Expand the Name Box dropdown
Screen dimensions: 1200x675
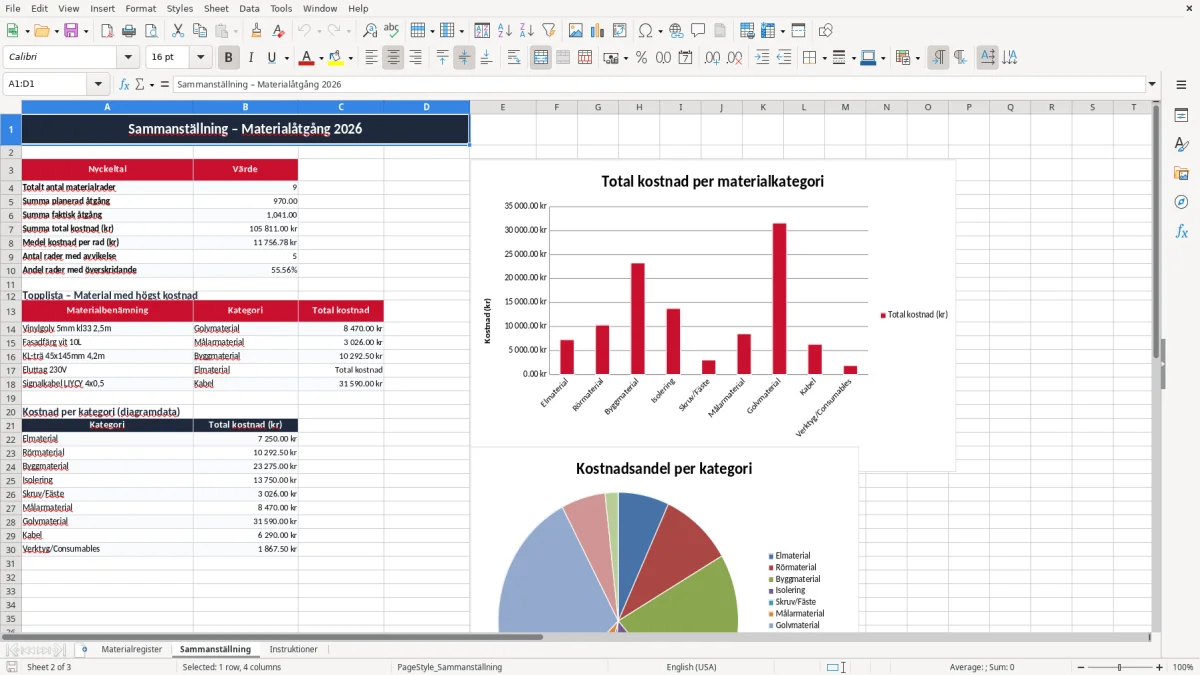(x=98, y=85)
